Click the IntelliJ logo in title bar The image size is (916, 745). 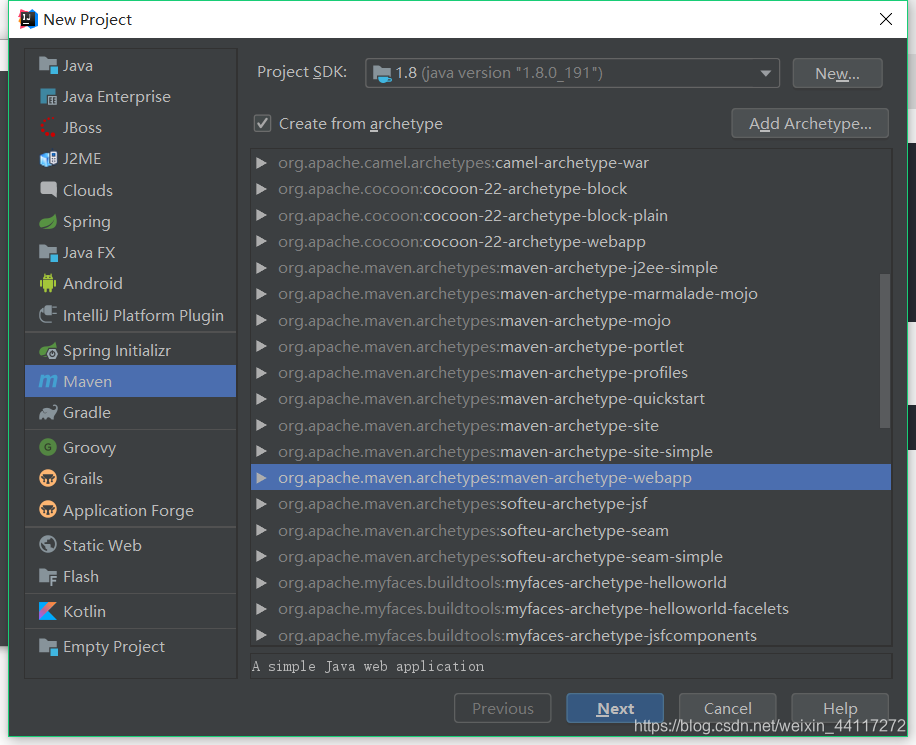pos(28,19)
